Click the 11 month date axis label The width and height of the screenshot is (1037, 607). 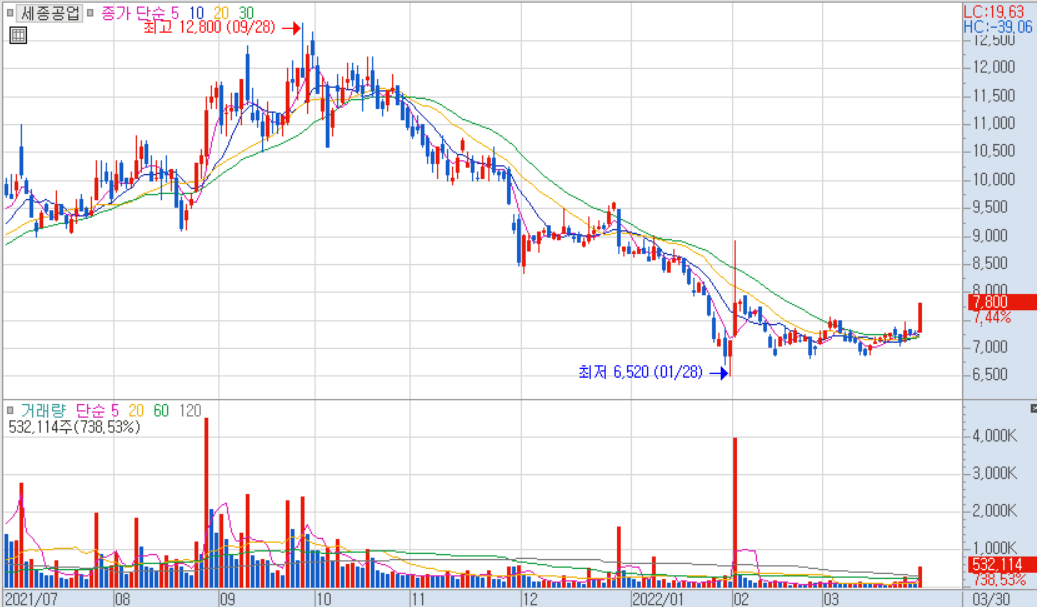click(418, 599)
